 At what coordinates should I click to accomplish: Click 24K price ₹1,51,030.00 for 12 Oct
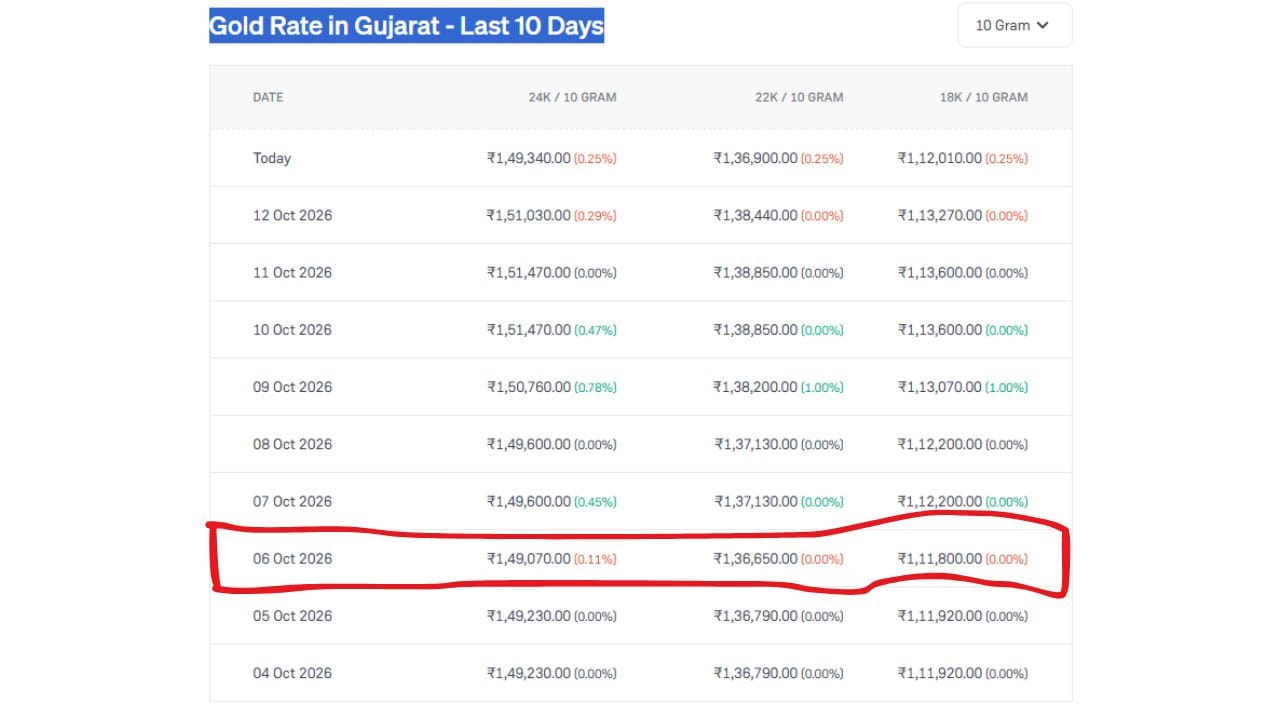pyautogui.click(x=529, y=215)
